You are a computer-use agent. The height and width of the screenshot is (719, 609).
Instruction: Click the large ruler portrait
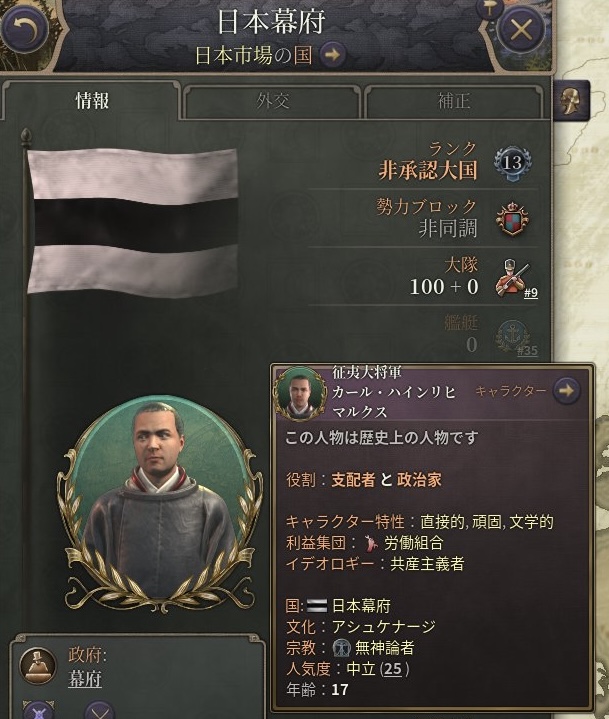tap(158, 500)
